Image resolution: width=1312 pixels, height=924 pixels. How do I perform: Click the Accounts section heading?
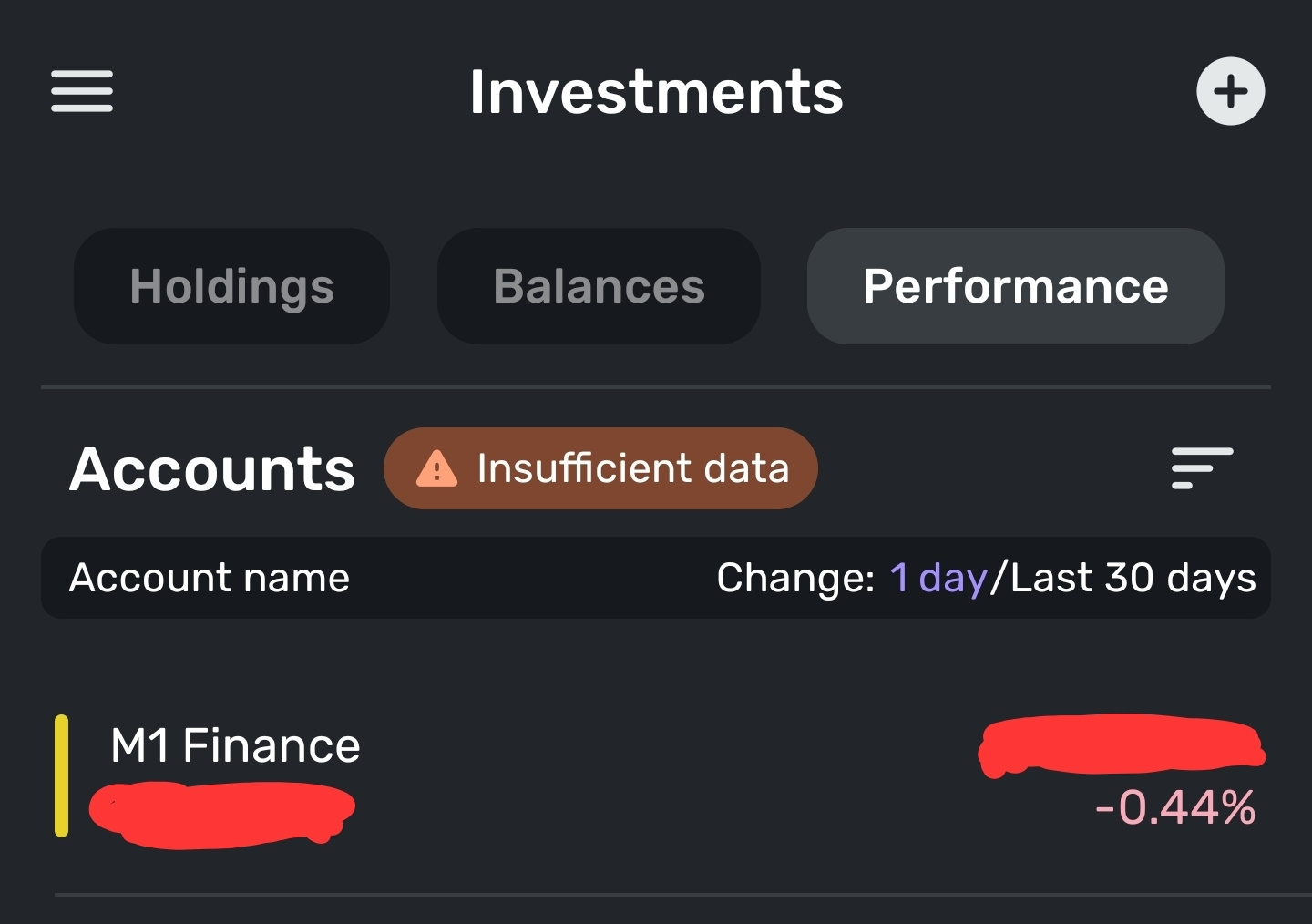coord(212,469)
